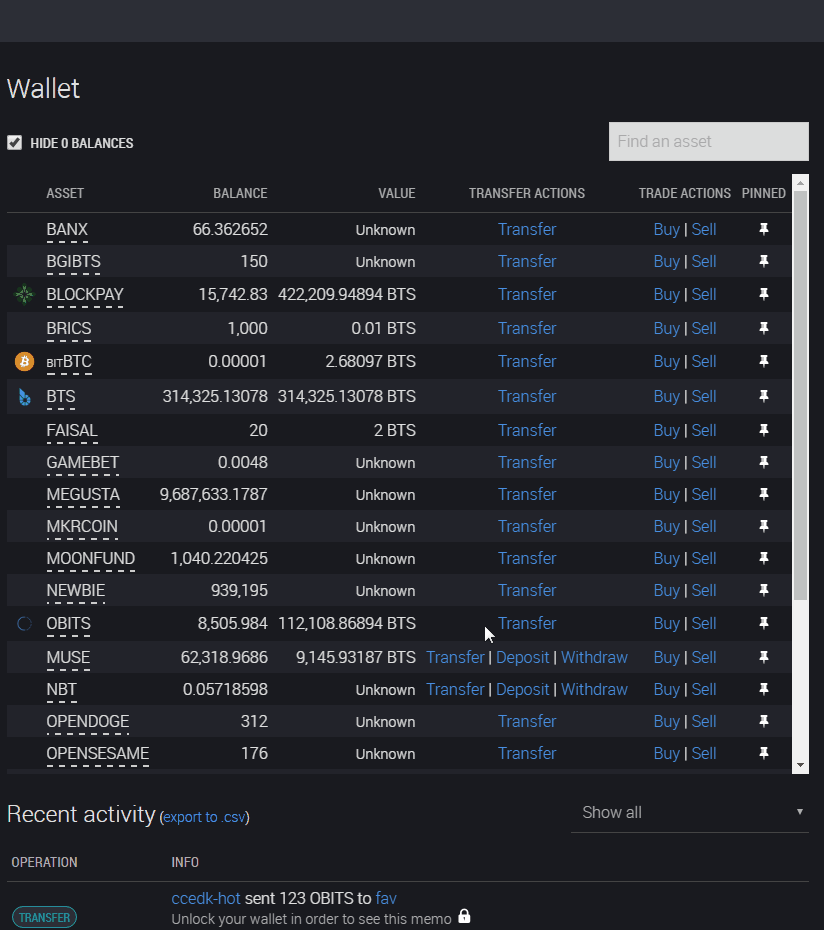
Task: Toggle pin for FAISAL row
Action: point(764,429)
